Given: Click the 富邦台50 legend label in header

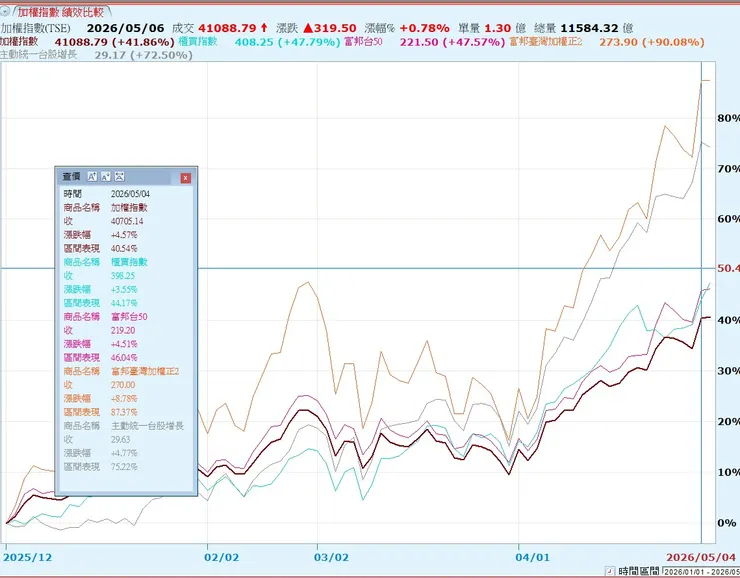Looking at the screenshot, I should pos(363,42).
